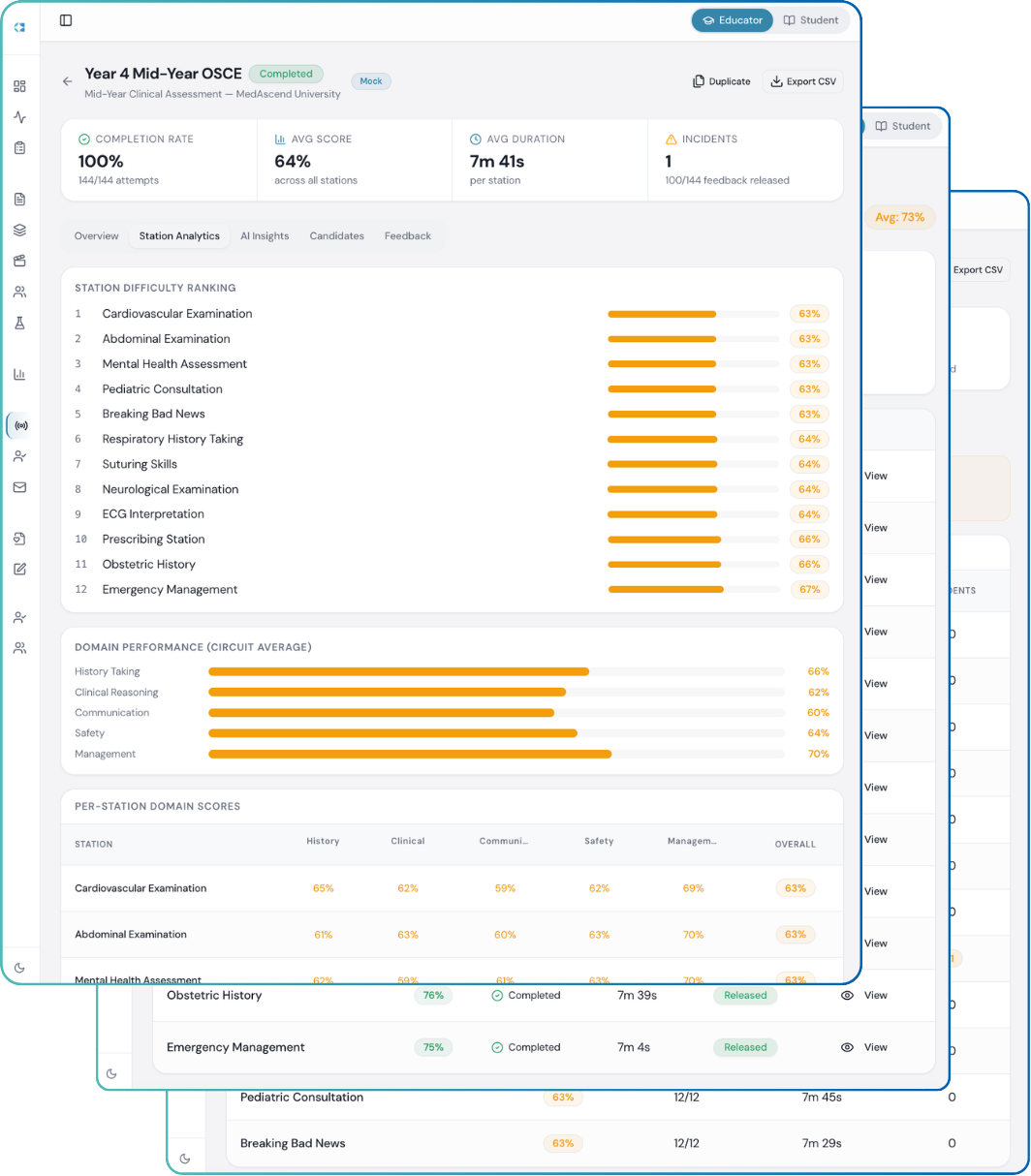View Emergency Management attempt via eye icon

847,1047
